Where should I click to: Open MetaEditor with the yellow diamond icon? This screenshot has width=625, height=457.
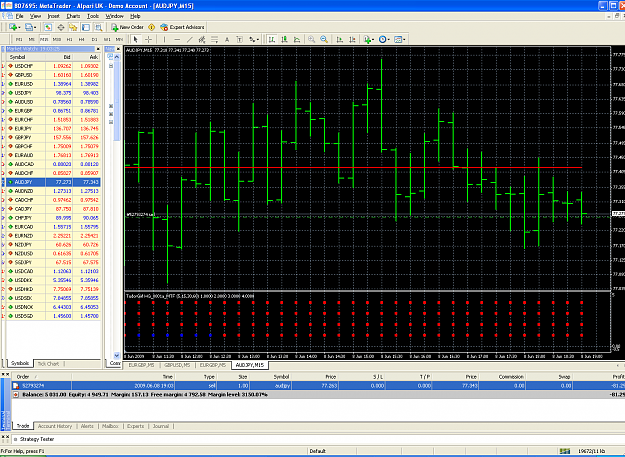(151, 27)
